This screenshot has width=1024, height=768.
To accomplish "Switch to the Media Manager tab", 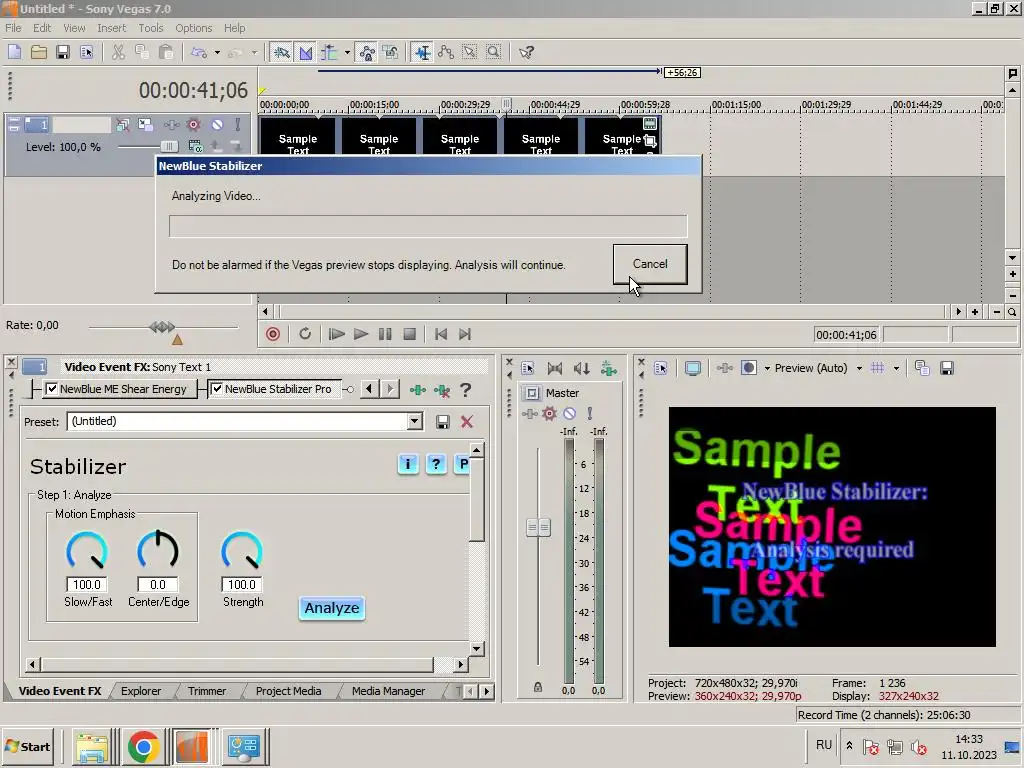I will coord(388,691).
